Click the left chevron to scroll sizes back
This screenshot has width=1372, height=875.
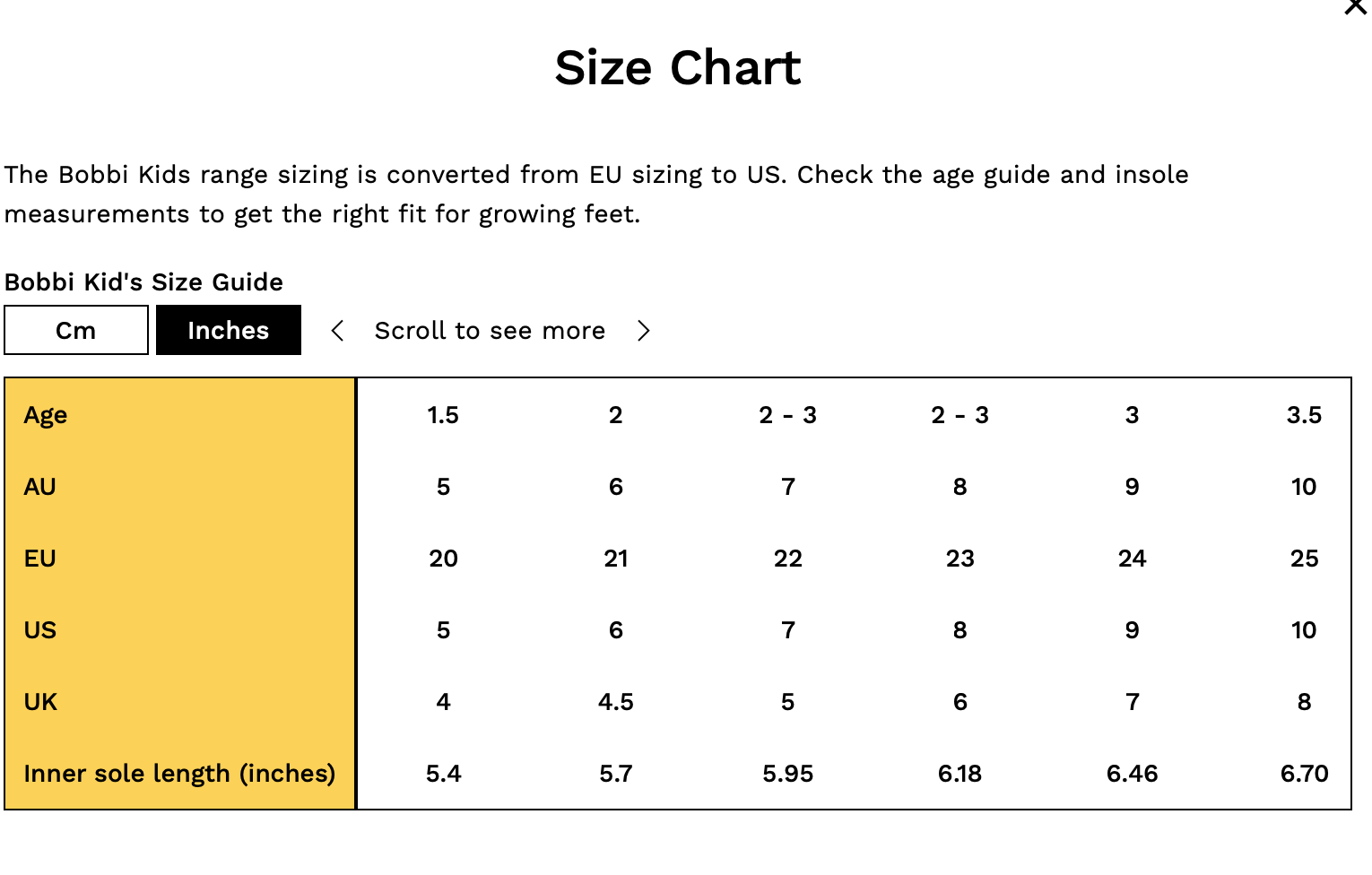click(x=337, y=331)
